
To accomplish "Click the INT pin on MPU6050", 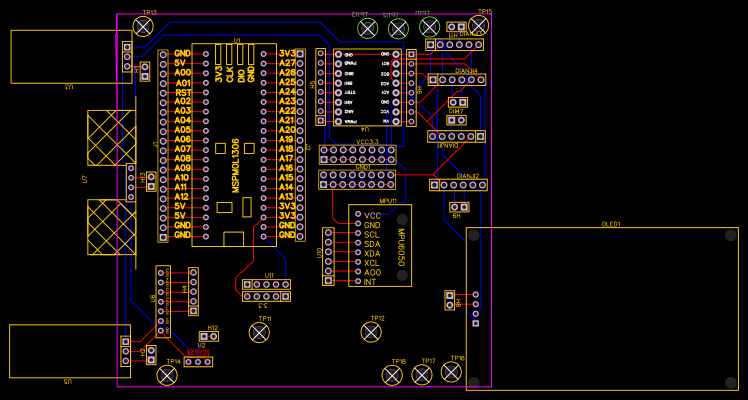I will pyautogui.click(x=370, y=282).
